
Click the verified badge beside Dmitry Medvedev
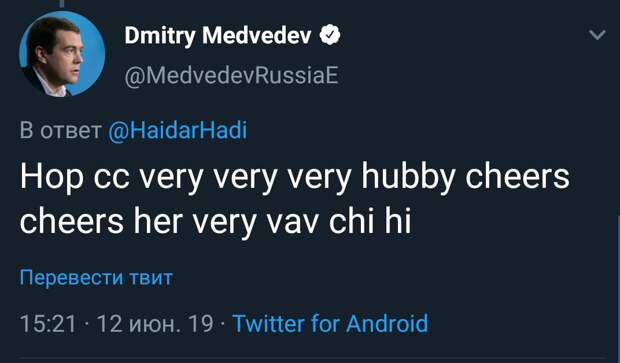tap(330, 35)
